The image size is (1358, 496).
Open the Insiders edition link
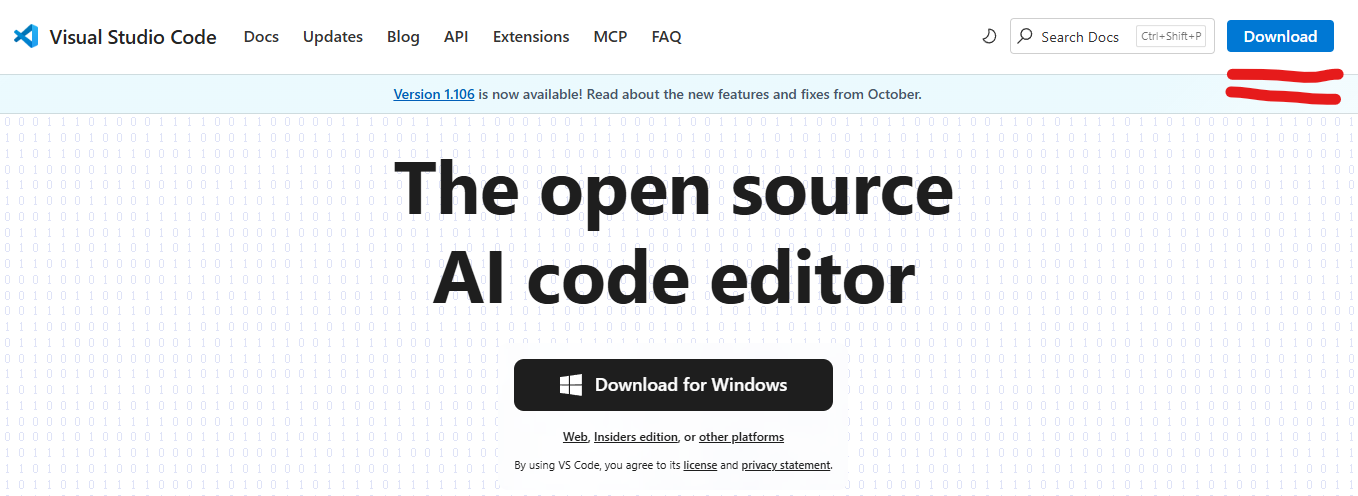pyautogui.click(x=636, y=437)
